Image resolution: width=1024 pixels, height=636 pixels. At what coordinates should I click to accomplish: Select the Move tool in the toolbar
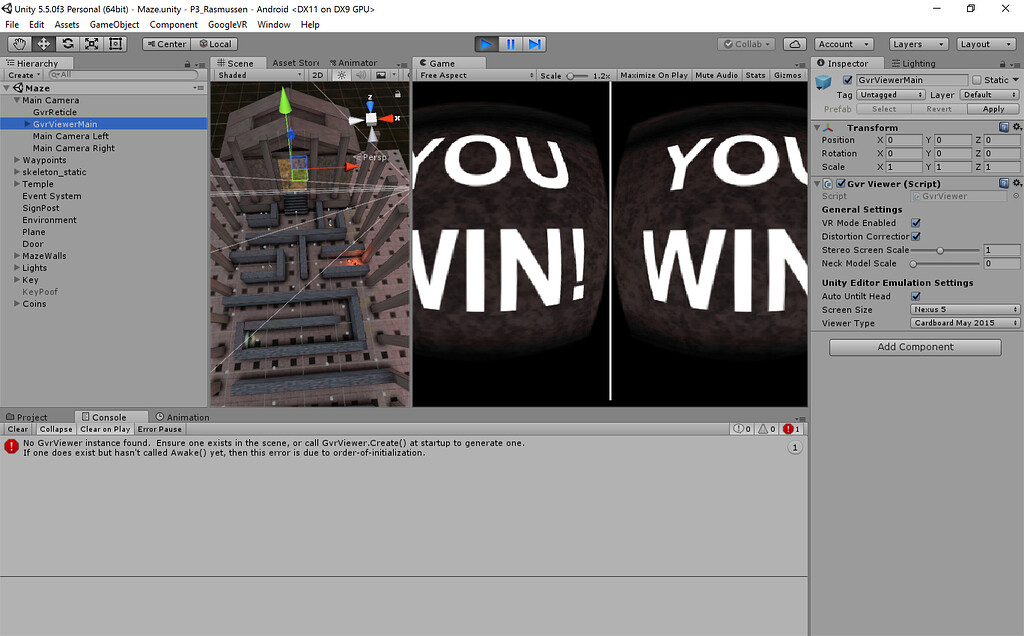point(42,43)
